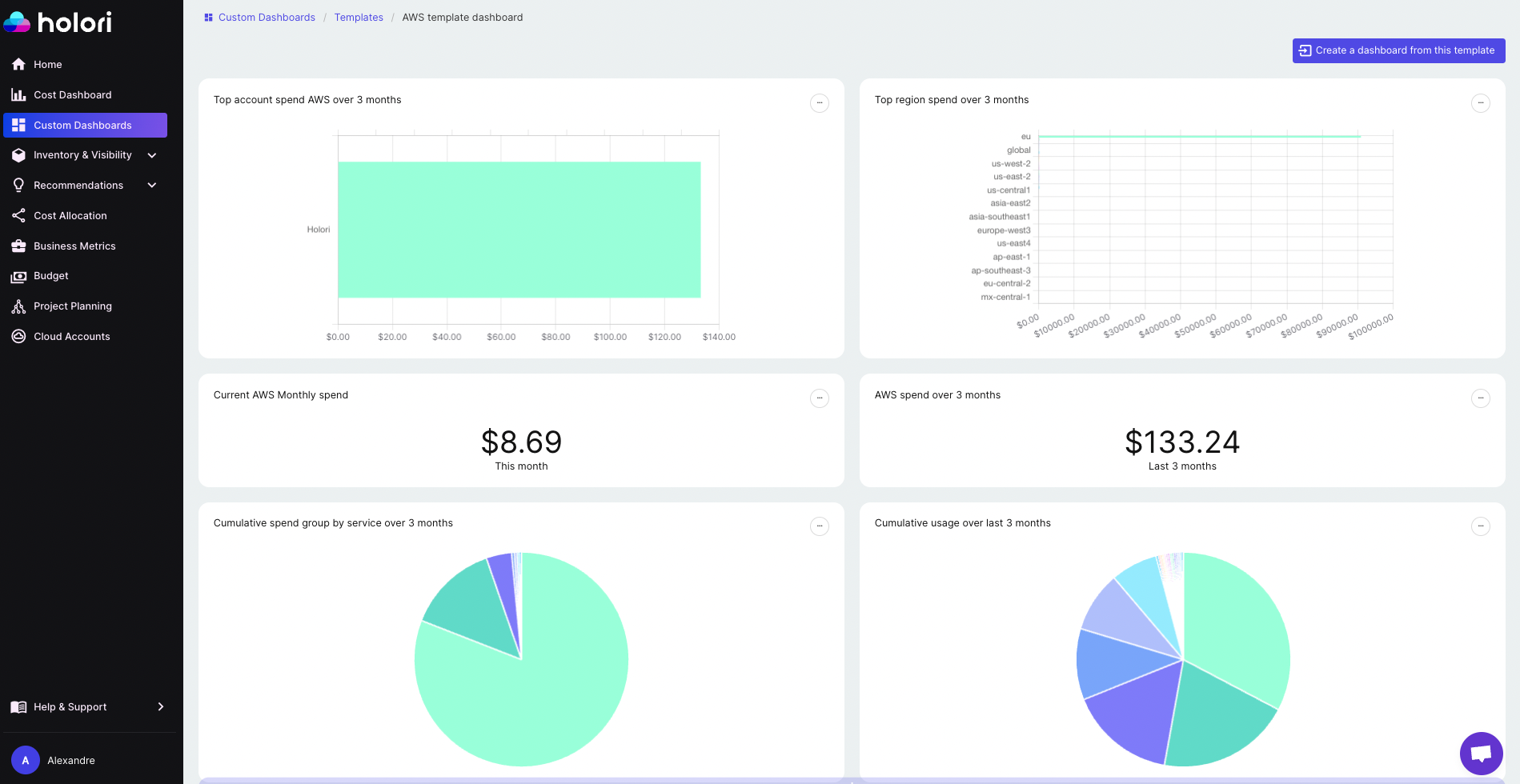The image size is (1520, 784).
Task: Click the Holori logo
Action: (58, 22)
